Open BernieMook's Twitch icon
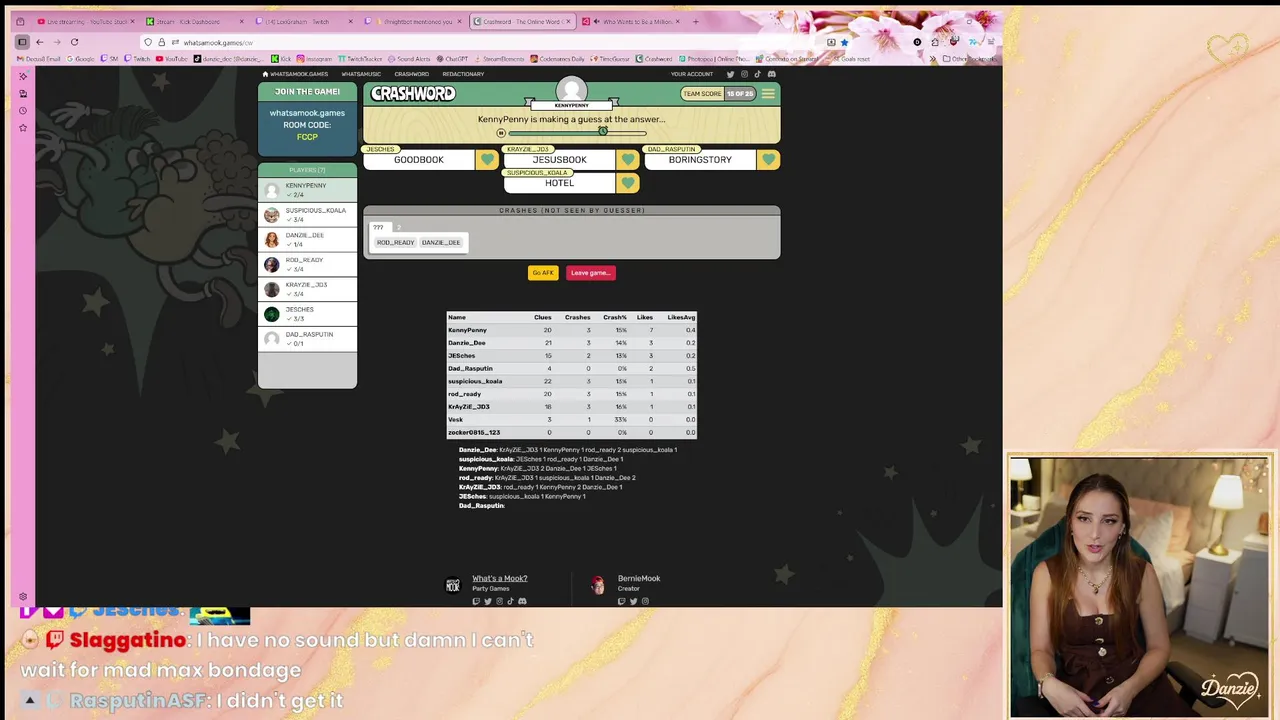The image size is (1280, 720). pos(621,601)
